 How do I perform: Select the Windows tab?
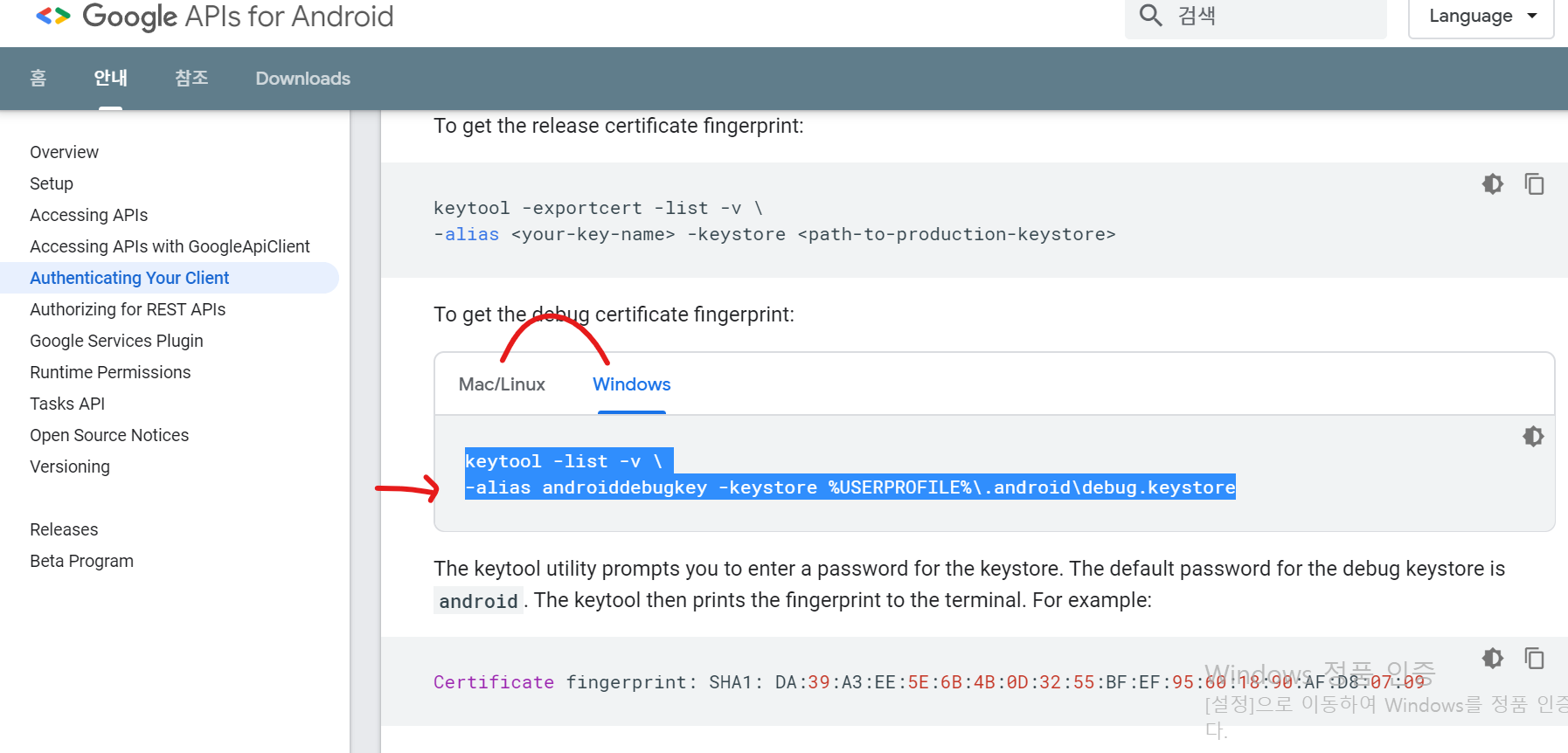(631, 384)
